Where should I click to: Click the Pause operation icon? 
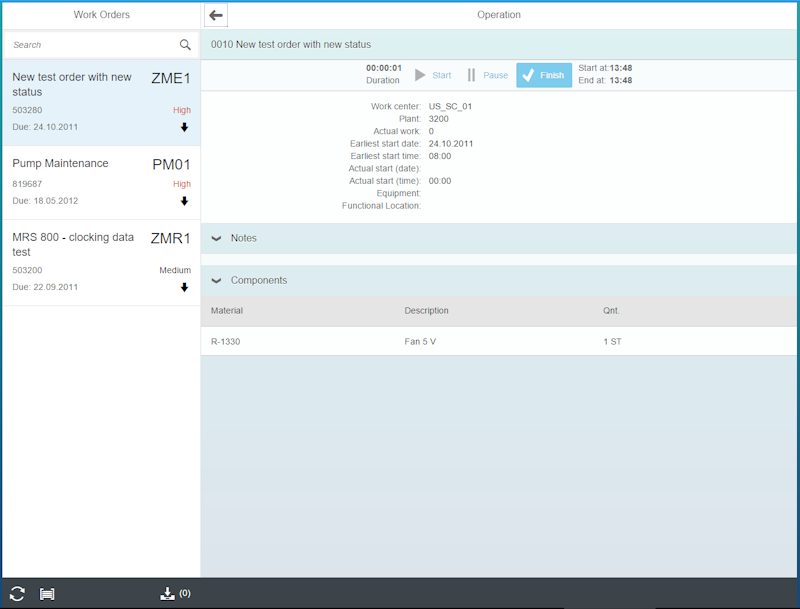(470, 74)
